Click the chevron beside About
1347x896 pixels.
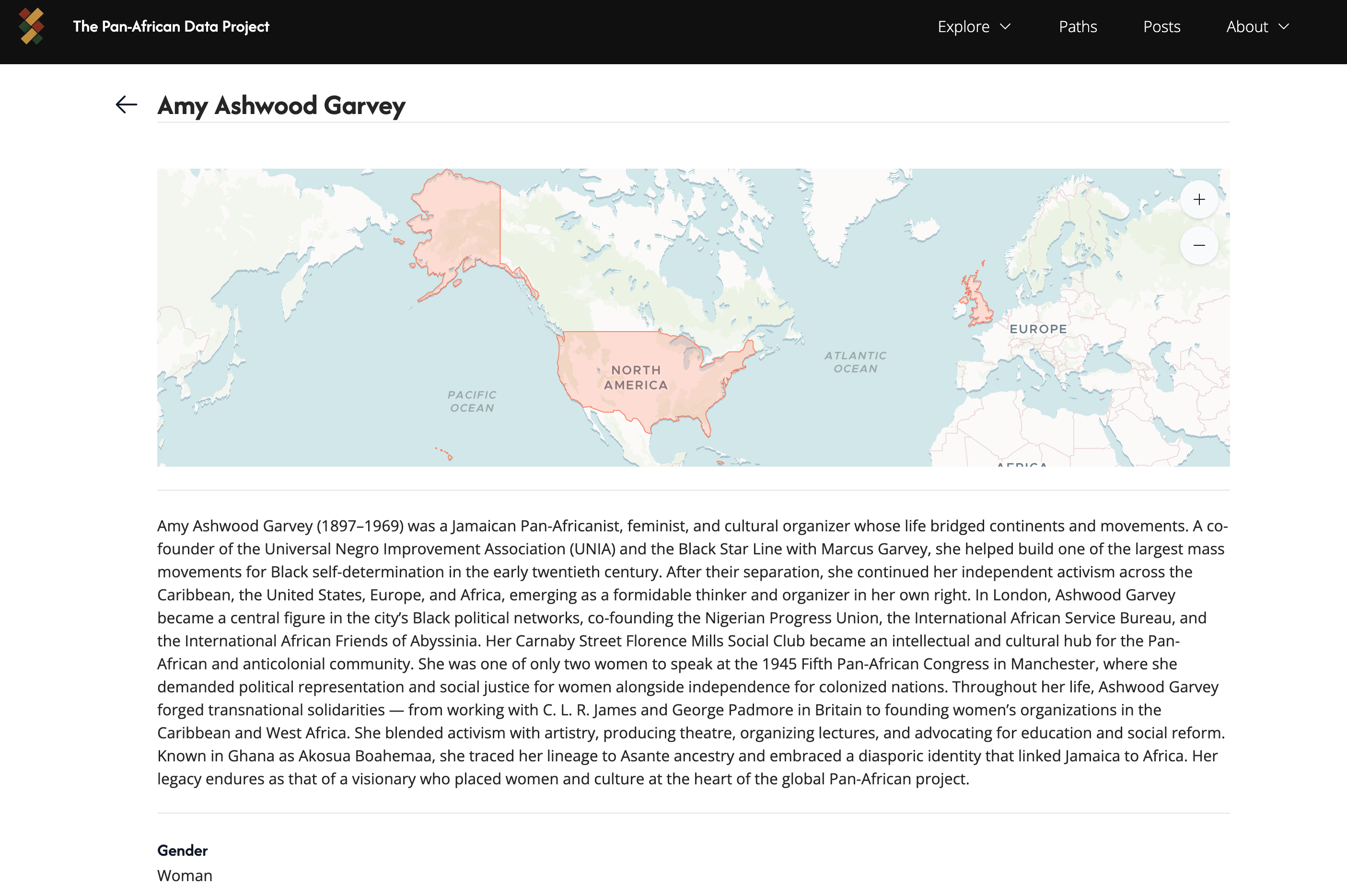click(x=1284, y=26)
